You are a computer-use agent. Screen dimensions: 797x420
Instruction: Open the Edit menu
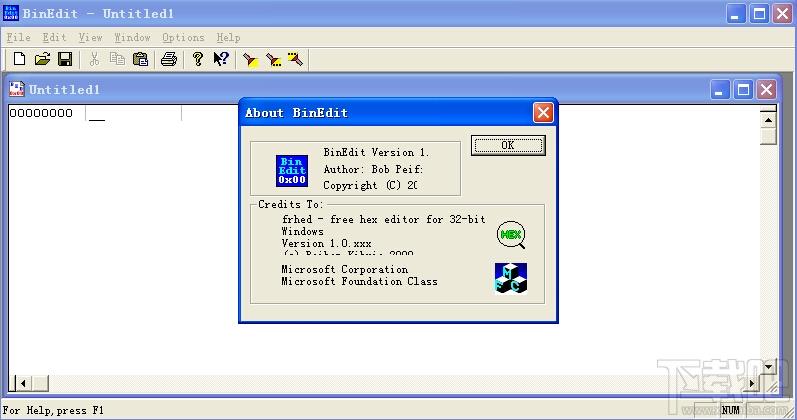pyautogui.click(x=54, y=38)
